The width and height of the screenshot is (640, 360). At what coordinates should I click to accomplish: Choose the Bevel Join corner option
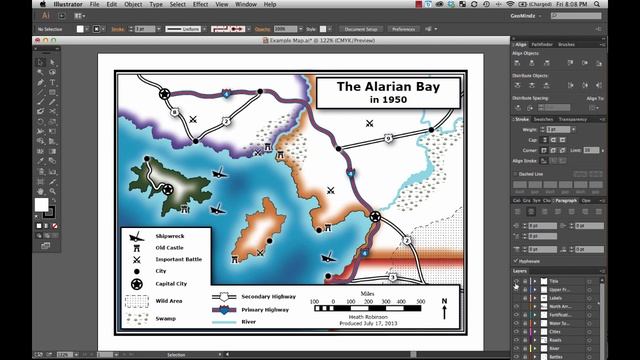(562, 150)
